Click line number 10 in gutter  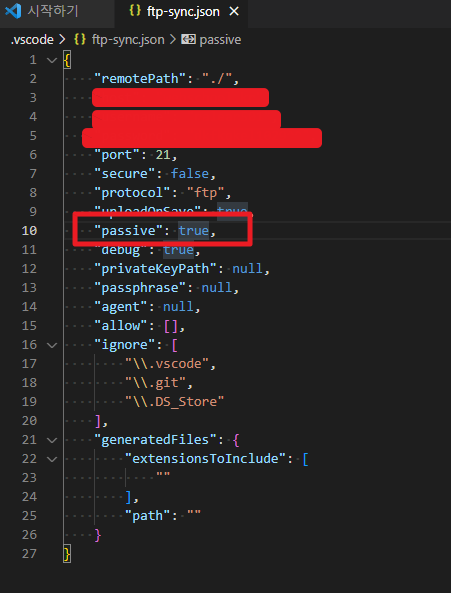(29, 231)
